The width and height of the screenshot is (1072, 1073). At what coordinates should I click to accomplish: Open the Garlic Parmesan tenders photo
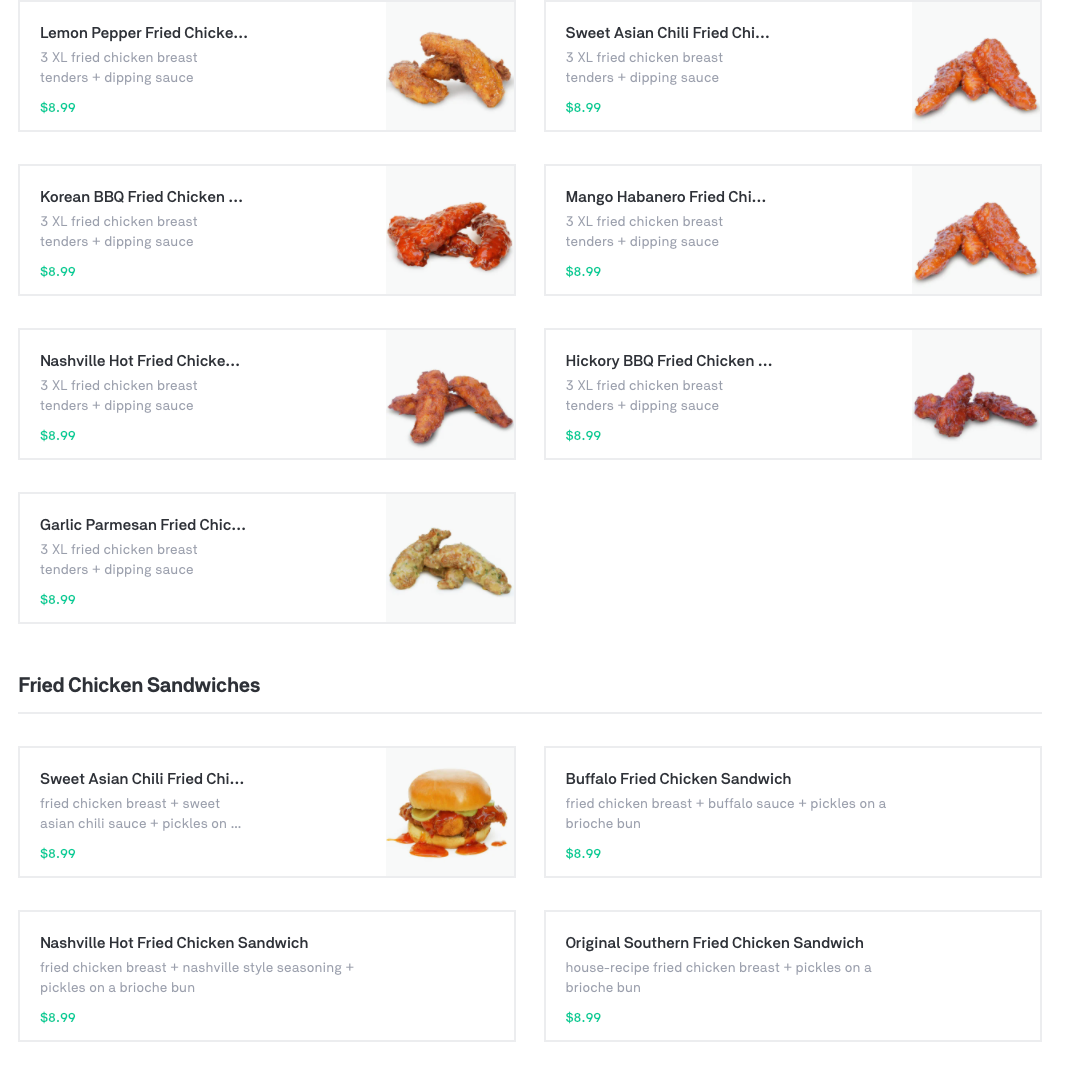click(x=450, y=559)
